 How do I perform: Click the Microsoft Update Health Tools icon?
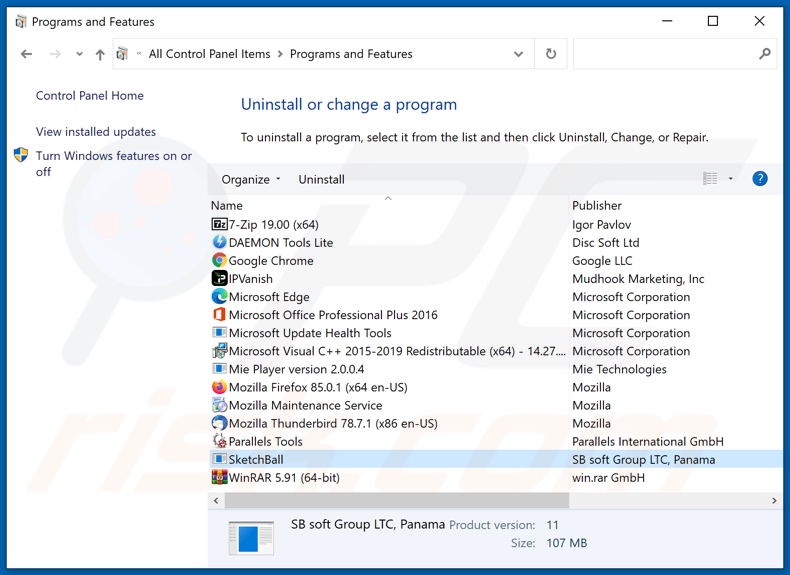(219, 333)
